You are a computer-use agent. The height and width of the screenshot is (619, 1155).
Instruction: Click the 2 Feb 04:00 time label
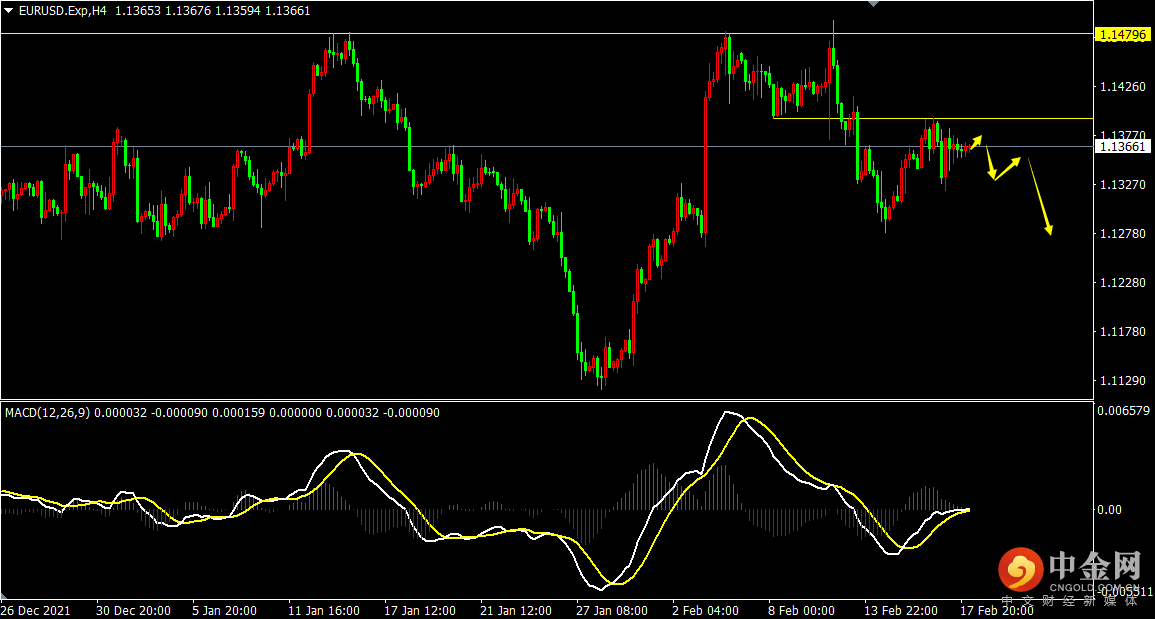(x=705, y=610)
